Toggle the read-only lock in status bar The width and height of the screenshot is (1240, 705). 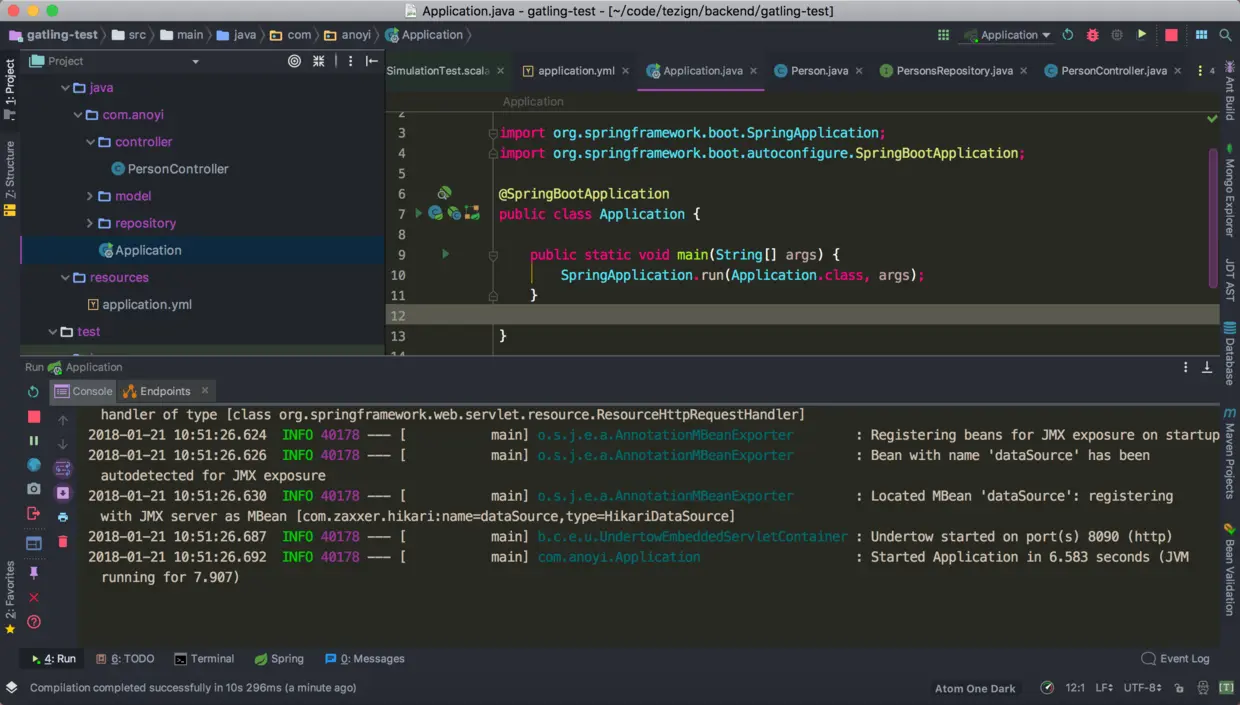1180,688
